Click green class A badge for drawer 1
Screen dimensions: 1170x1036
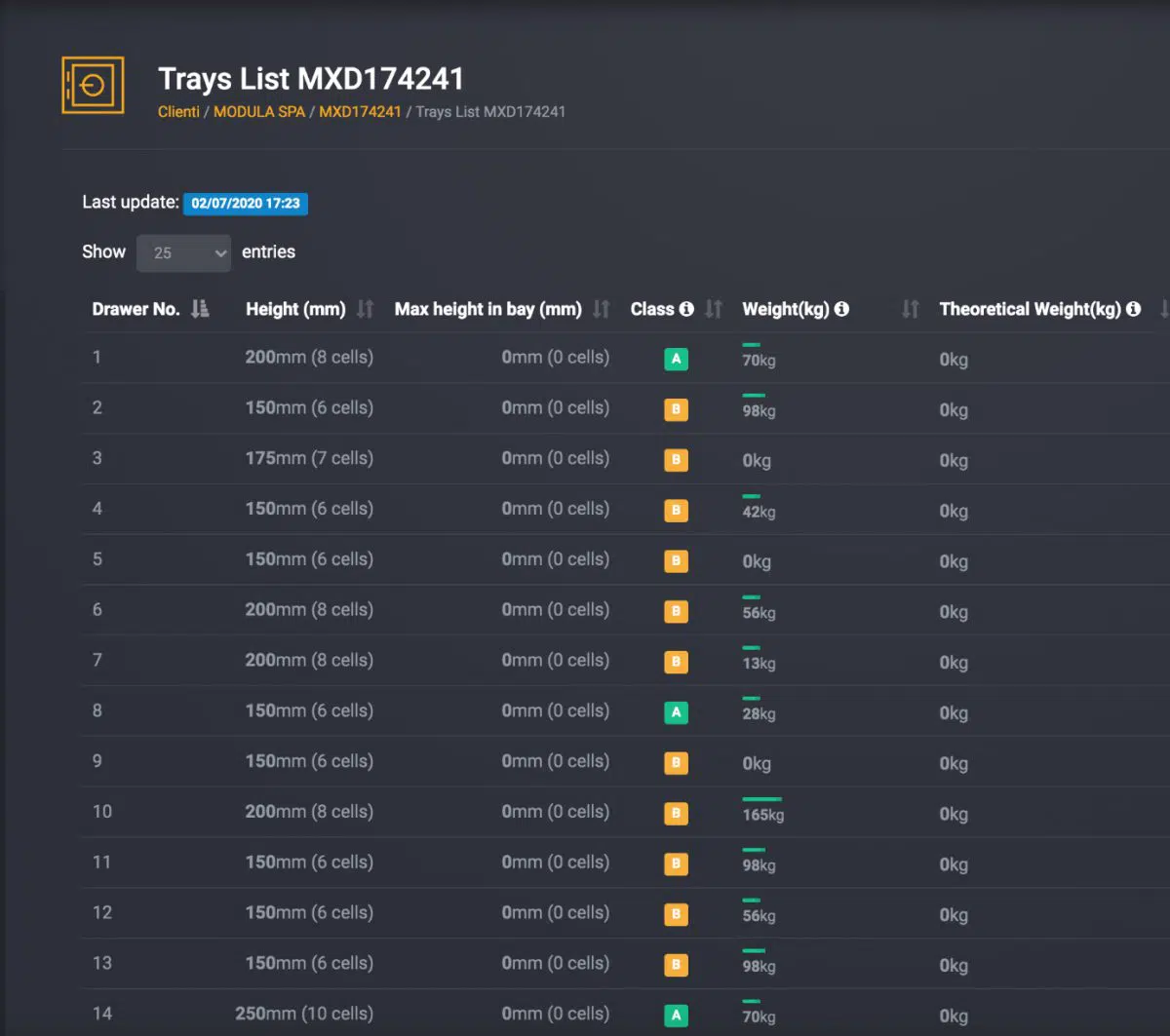pyautogui.click(x=676, y=359)
